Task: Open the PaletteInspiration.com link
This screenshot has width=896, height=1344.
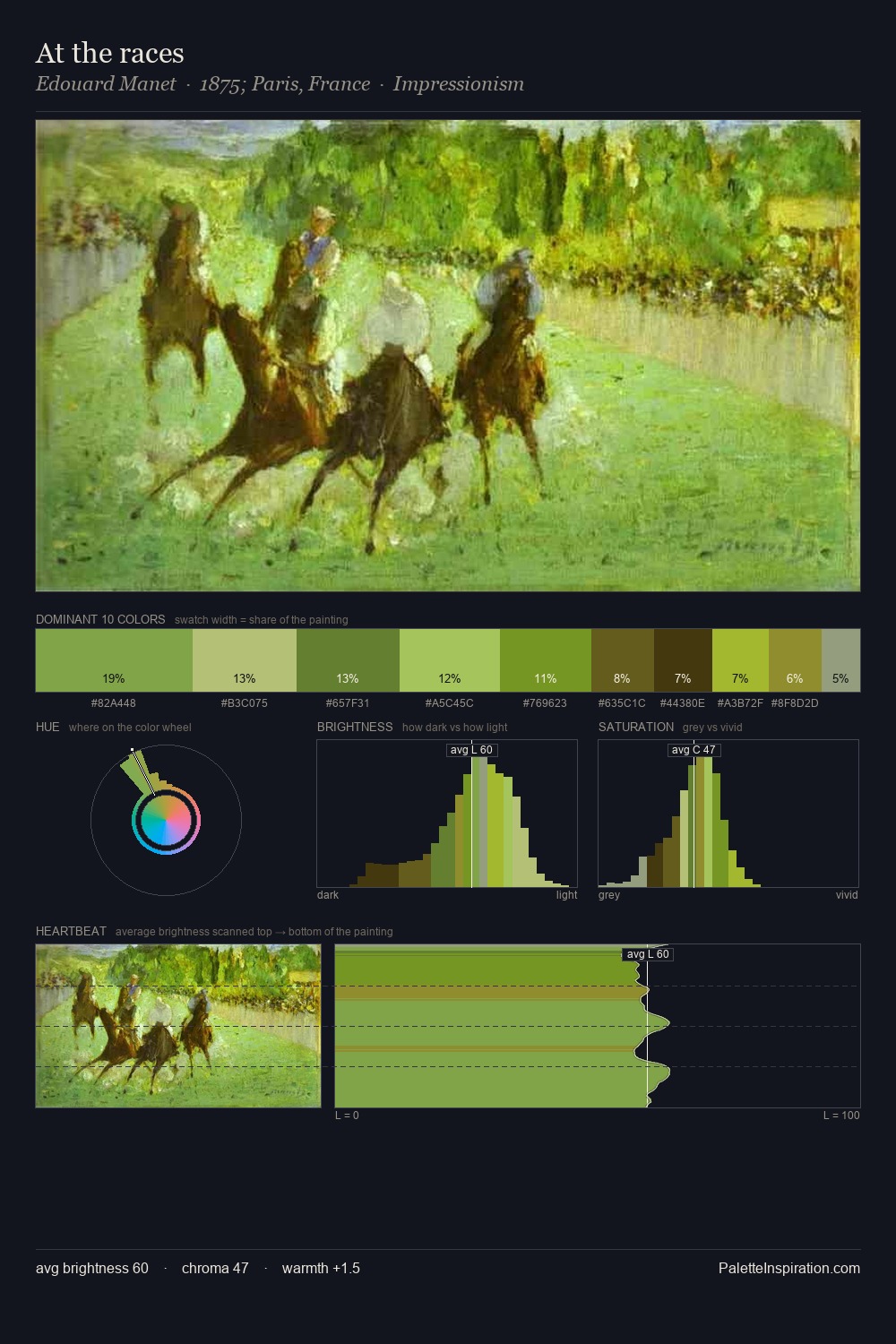Action: [x=789, y=1268]
